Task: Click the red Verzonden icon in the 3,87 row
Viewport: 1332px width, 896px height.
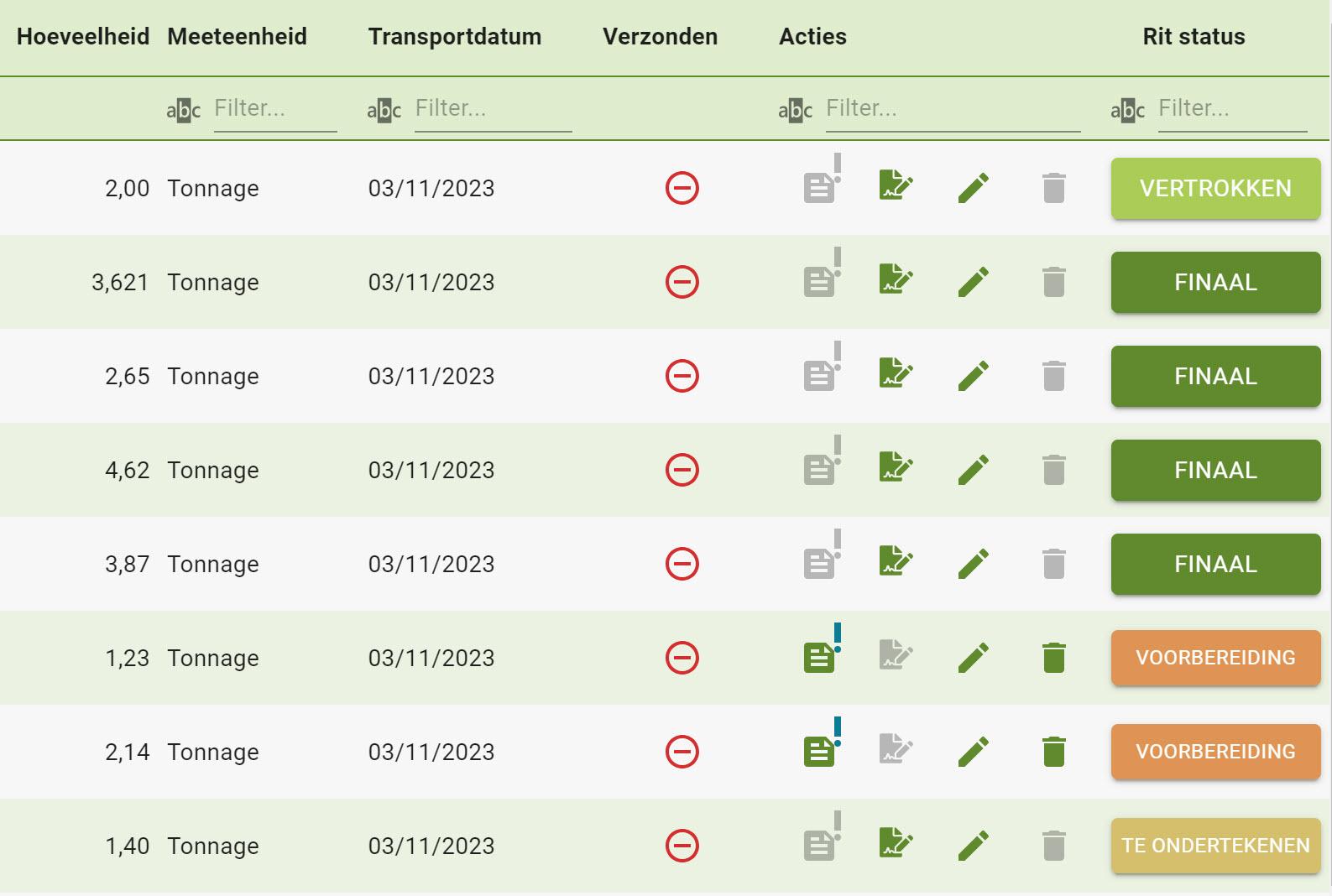Action: click(682, 564)
